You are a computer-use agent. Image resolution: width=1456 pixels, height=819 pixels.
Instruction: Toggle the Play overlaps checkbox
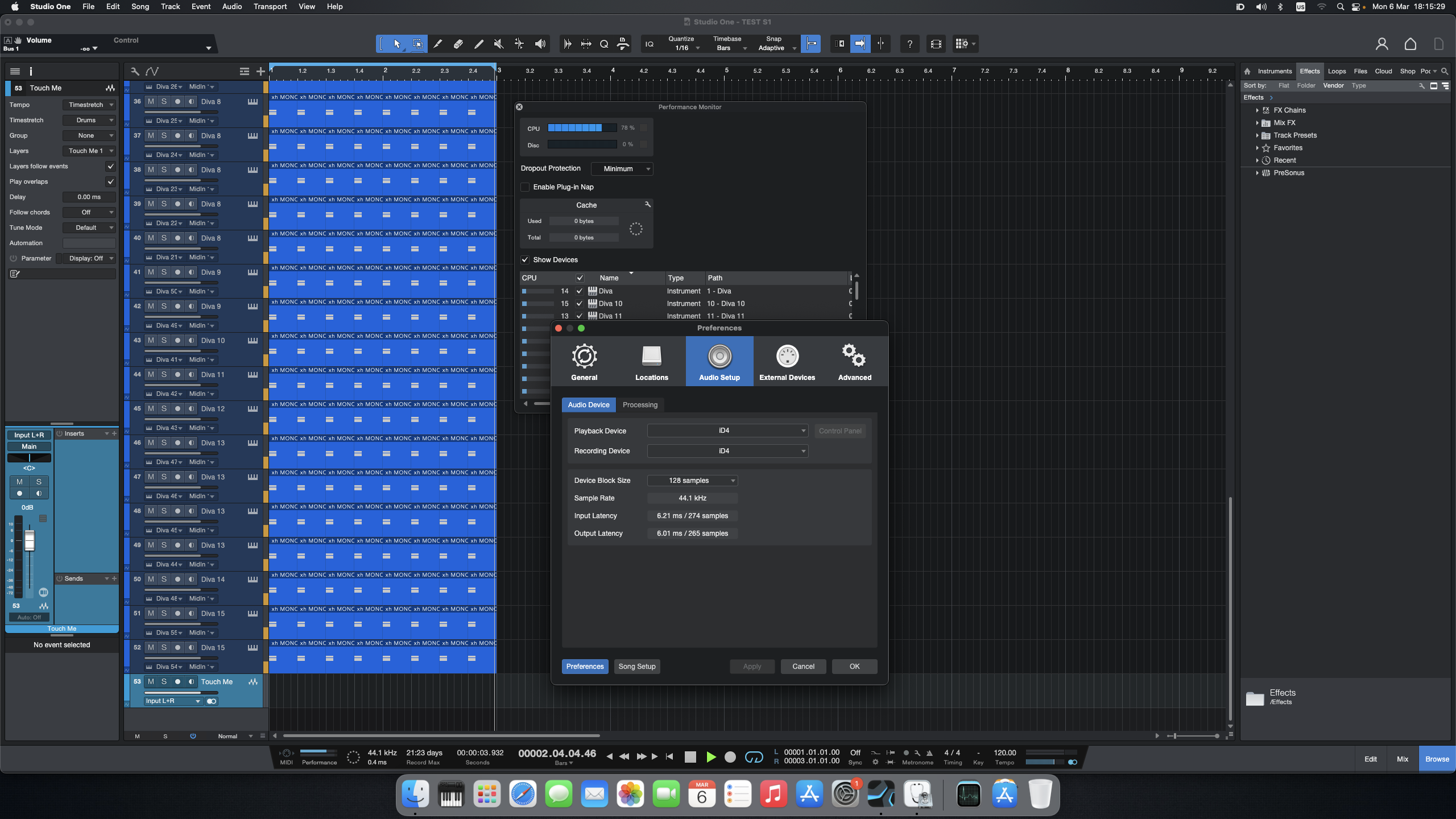click(x=110, y=181)
